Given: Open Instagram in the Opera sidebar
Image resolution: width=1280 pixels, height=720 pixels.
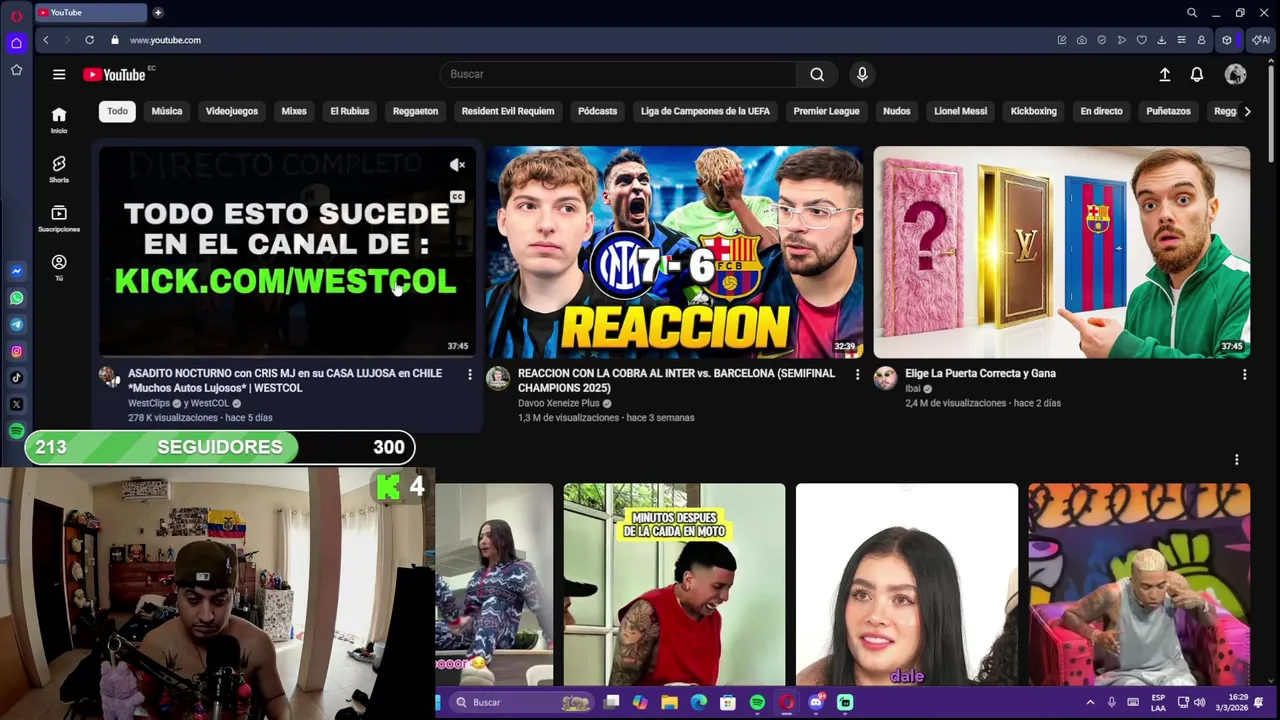Looking at the screenshot, I should (x=16, y=351).
